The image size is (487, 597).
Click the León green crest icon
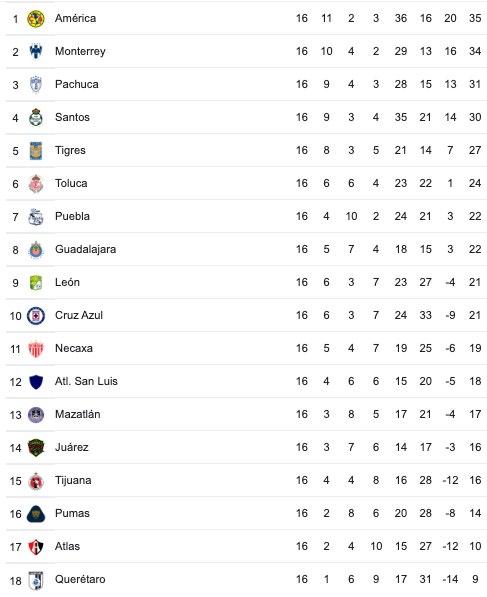coord(36,283)
